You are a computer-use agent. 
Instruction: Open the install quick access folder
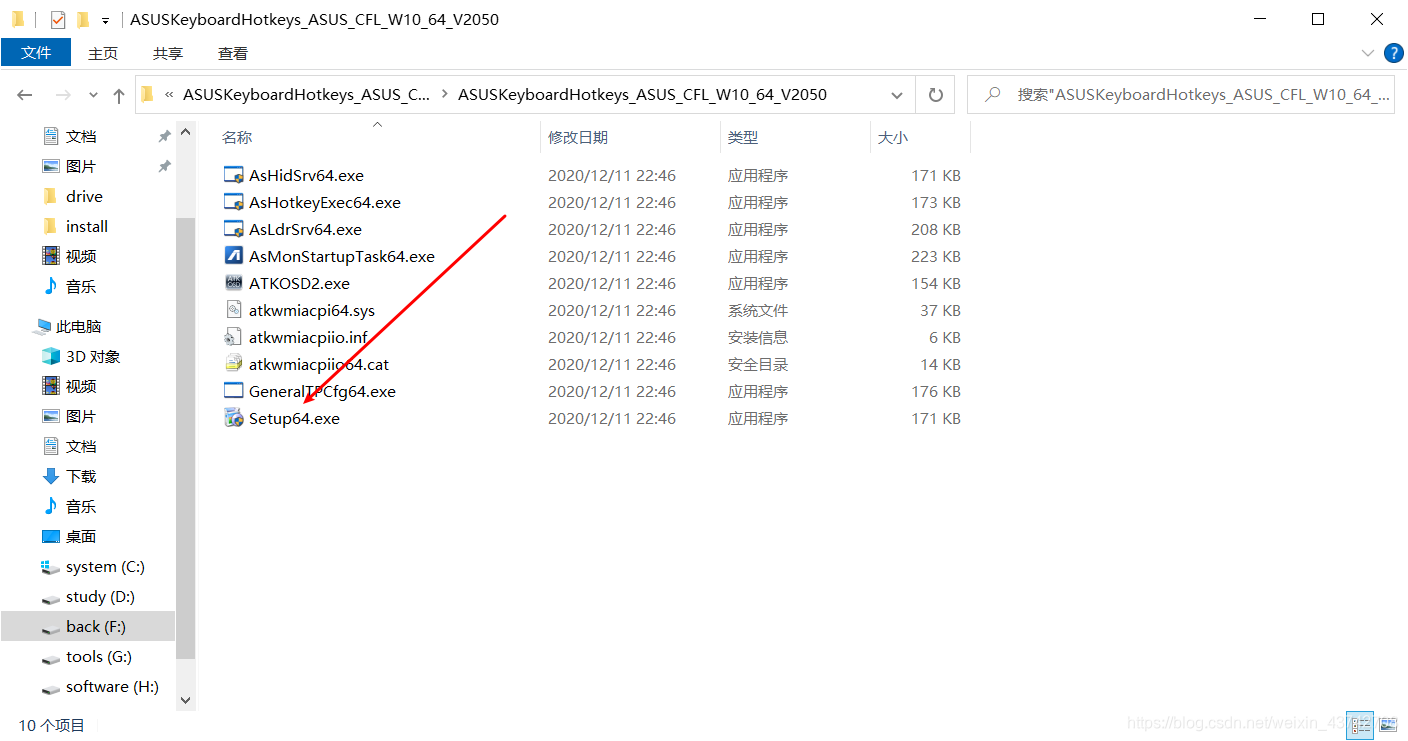pyautogui.click(x=86, y=226)
